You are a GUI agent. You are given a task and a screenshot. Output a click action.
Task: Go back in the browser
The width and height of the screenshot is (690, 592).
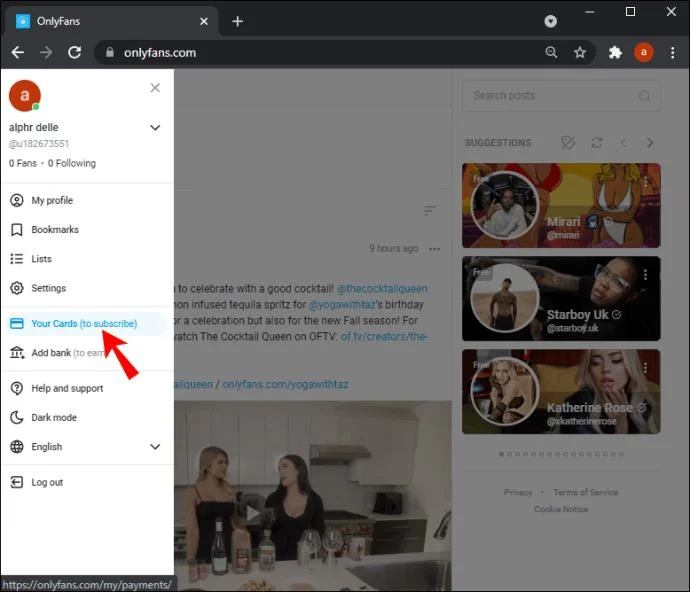point(18,53)
